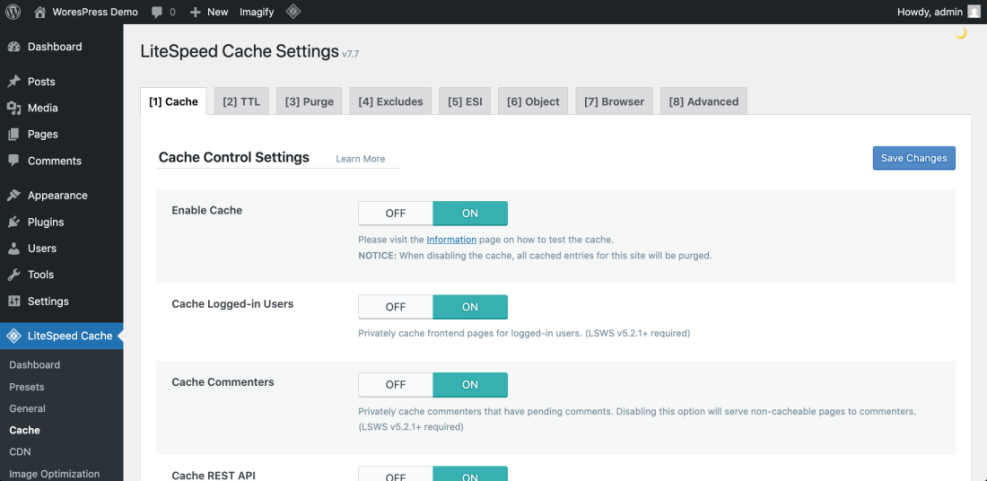
Task: Click the Save Changes button
Action: (x=914, y=158)
